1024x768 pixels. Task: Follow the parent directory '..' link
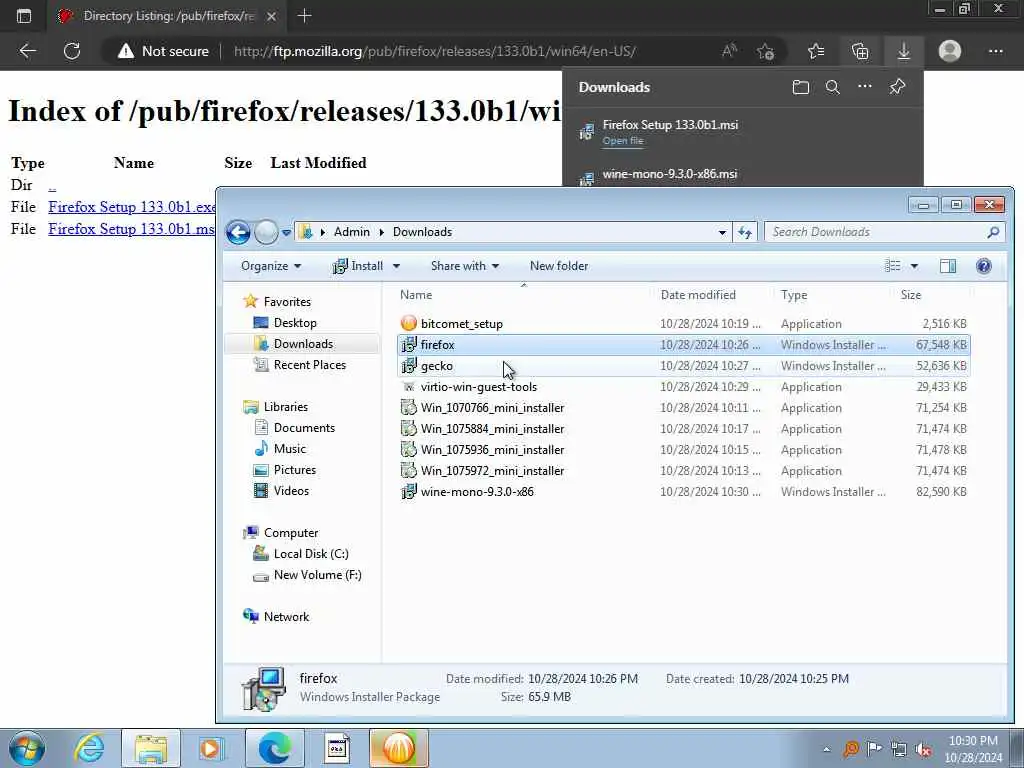[x=52, y=185]
